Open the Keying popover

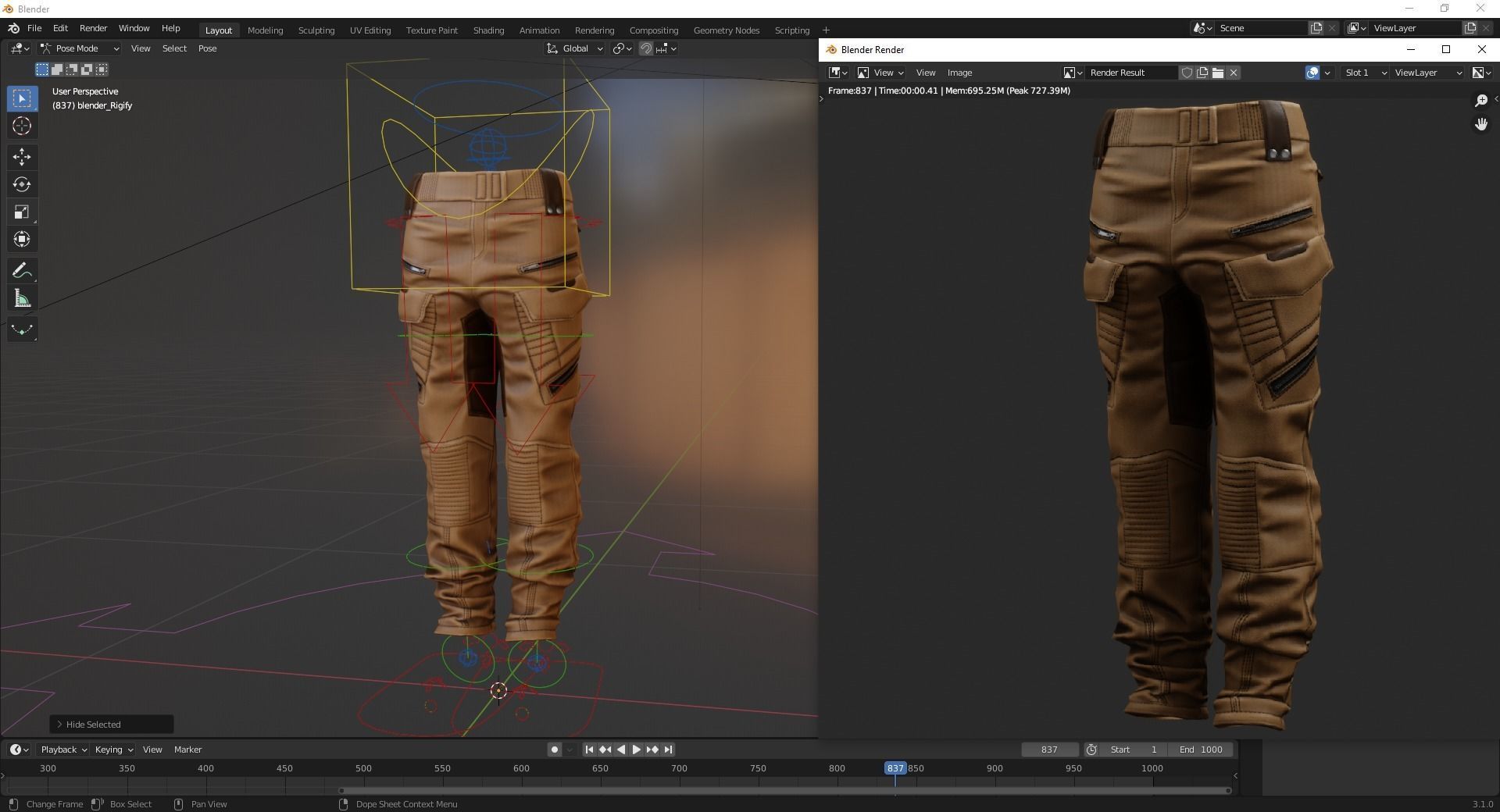(113, 750)
